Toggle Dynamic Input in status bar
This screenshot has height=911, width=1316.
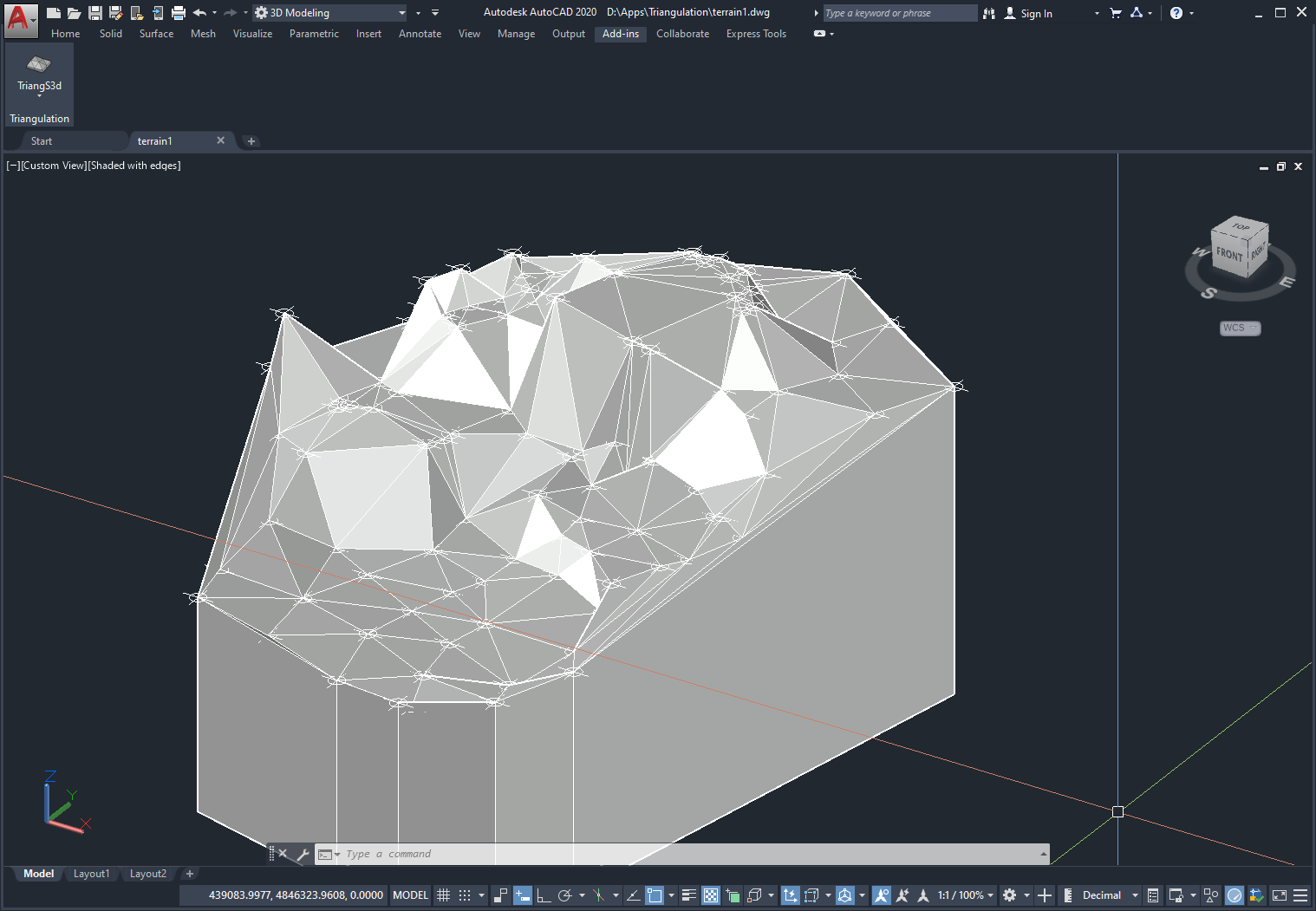coord(522,895)
